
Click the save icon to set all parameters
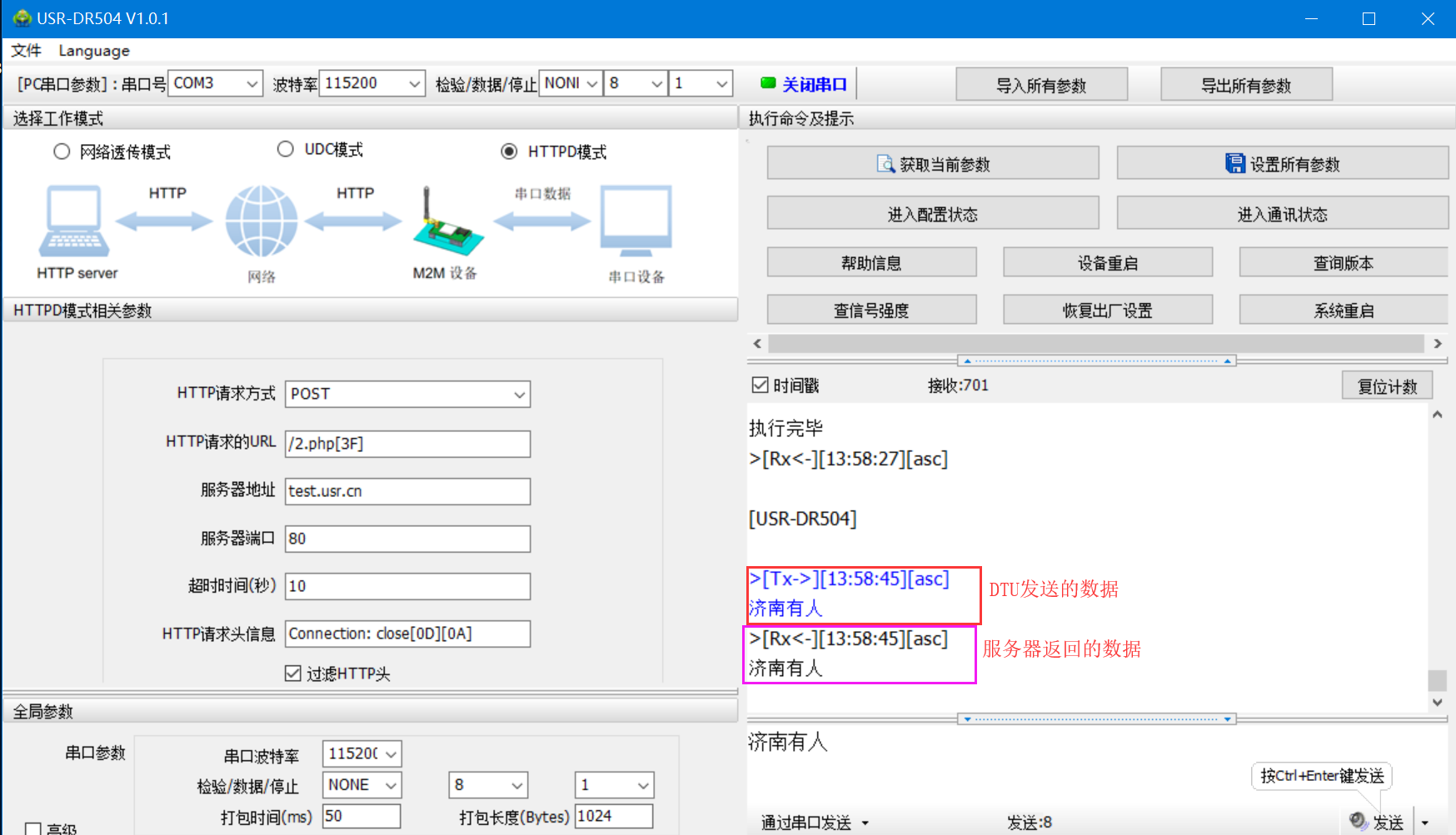tap(1234, 164)
